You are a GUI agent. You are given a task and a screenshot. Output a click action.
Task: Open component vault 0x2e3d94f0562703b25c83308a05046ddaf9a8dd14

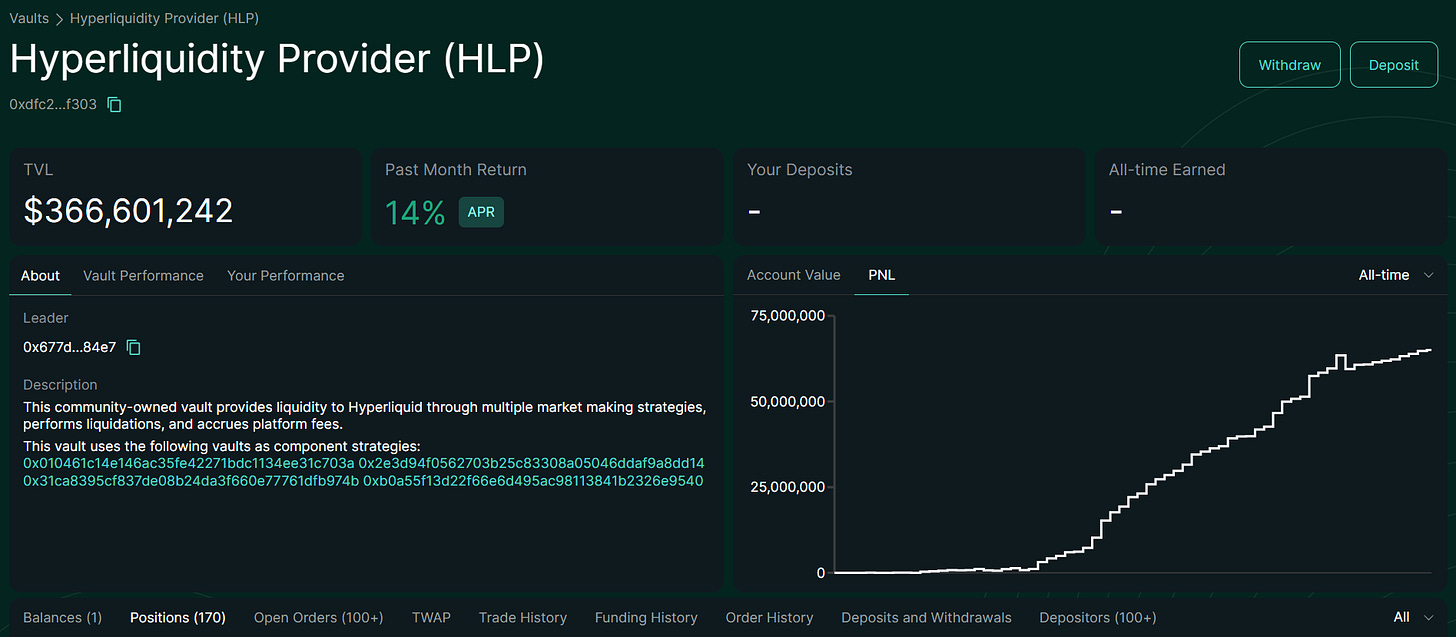[x=531, y=463]
